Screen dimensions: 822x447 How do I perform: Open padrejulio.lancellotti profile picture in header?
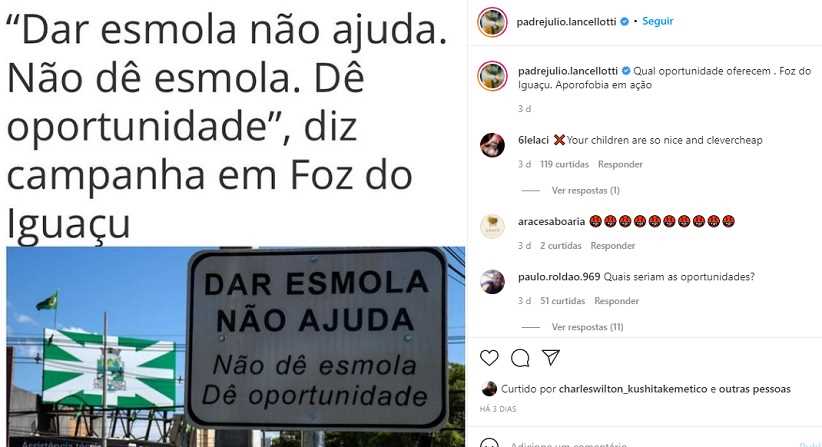pos(492,22)
